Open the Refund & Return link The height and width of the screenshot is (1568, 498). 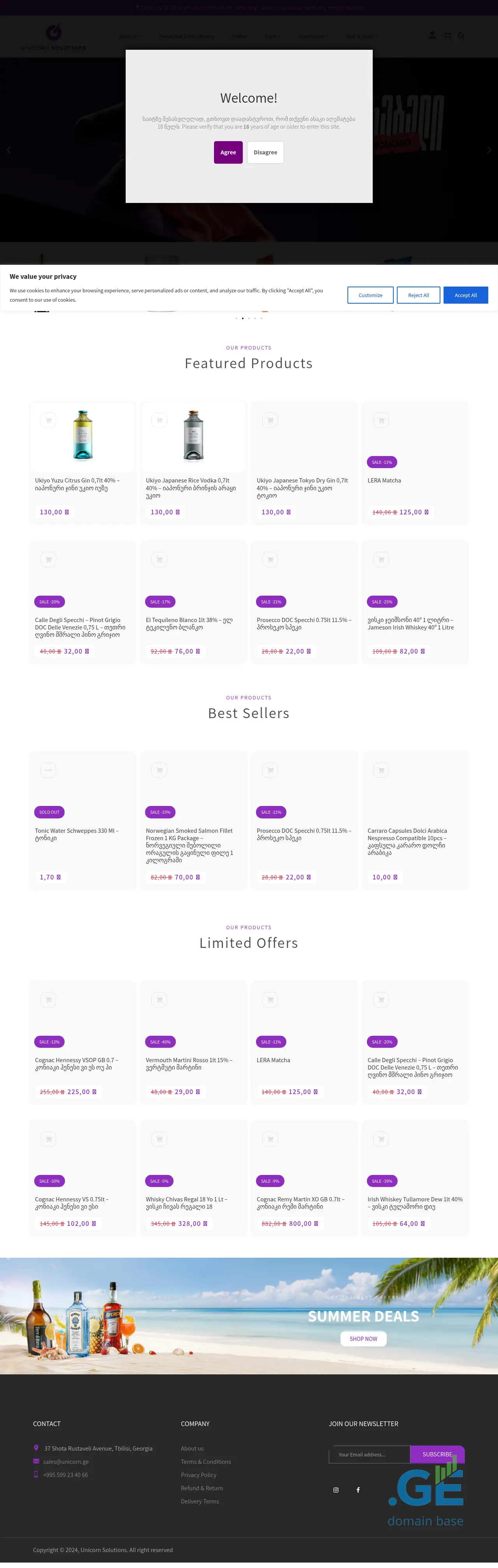[202, 1488]
